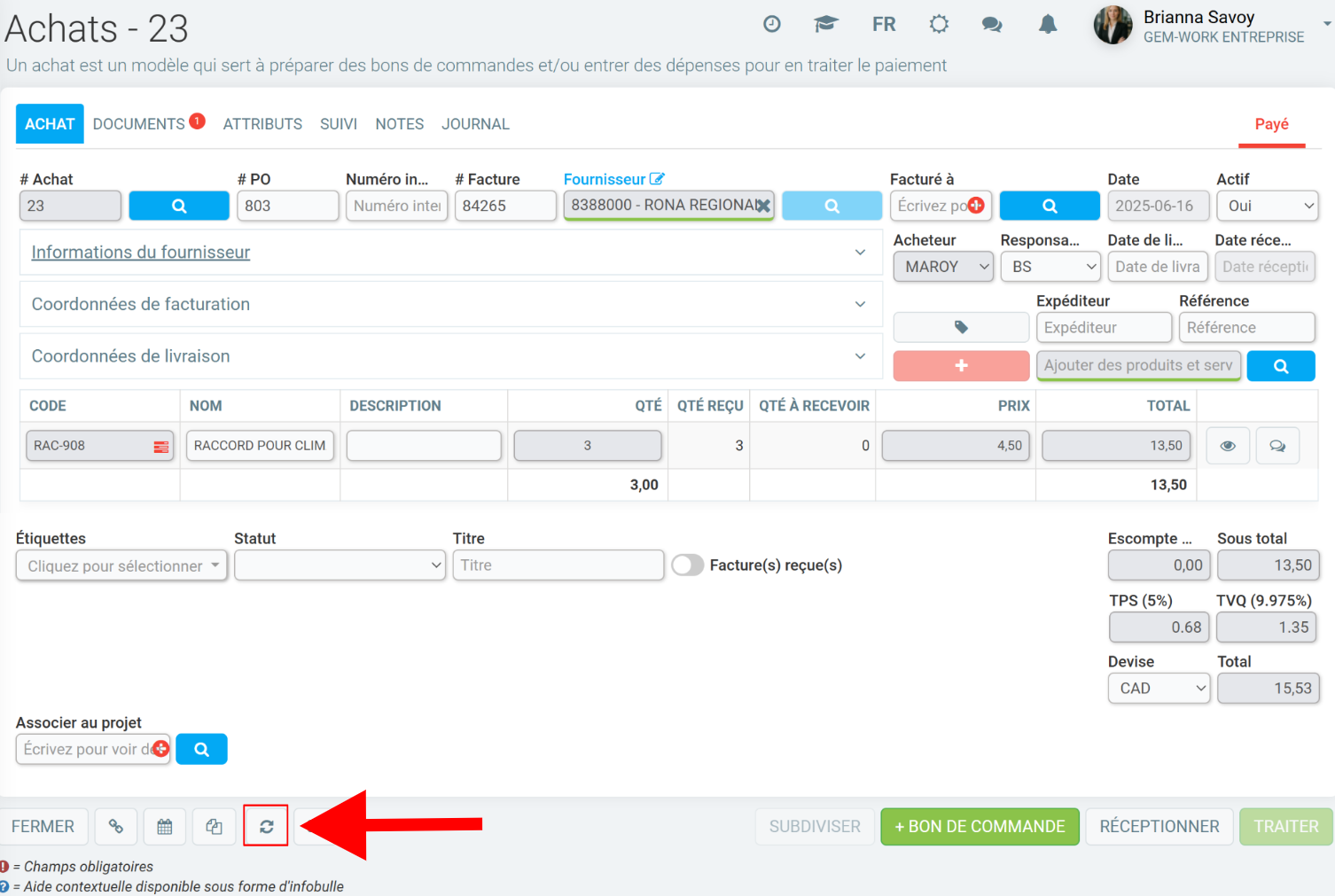Switch to the NOTES tab
1335x896 pixels.
point(400,124)
